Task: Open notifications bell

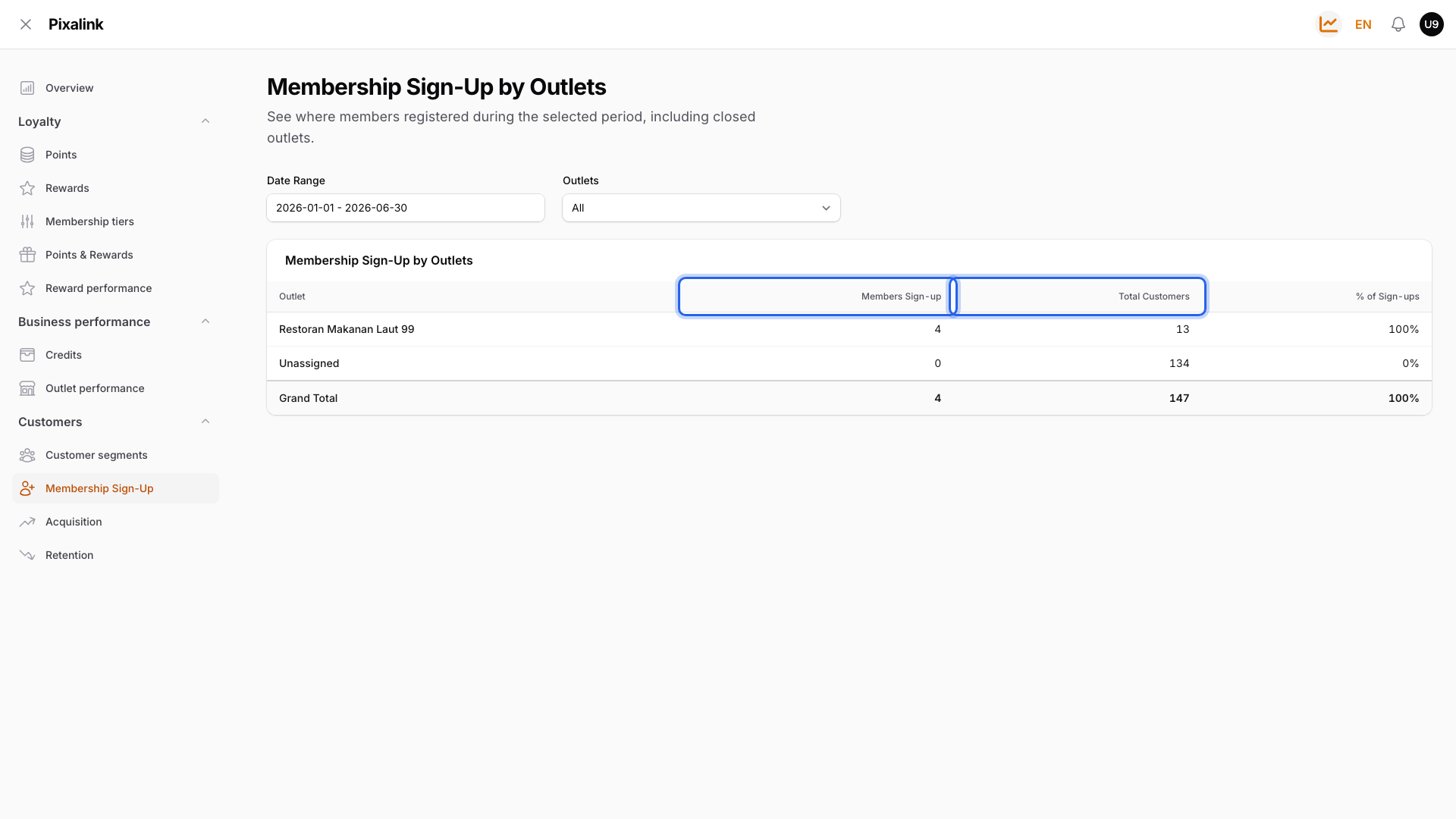Action: tap(1398, 24)
